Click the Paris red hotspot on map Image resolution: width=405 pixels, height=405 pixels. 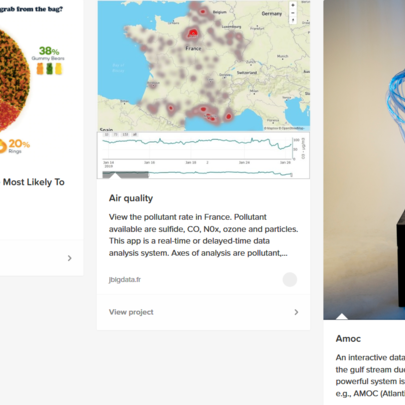pos(193,33)
